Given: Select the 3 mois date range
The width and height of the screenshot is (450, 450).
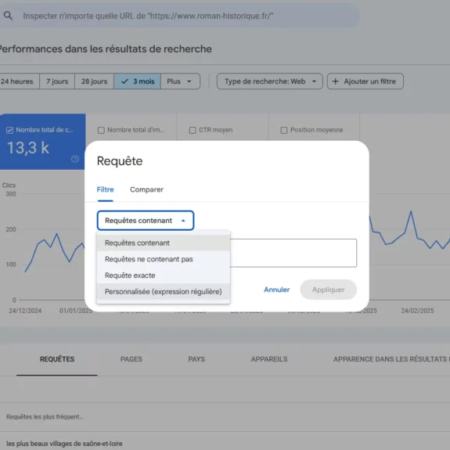Looking at the screenshot, I should tap(137, 81).
